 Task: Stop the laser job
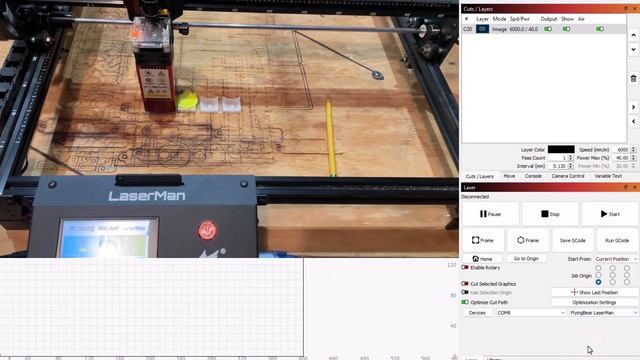pos(550,214)
